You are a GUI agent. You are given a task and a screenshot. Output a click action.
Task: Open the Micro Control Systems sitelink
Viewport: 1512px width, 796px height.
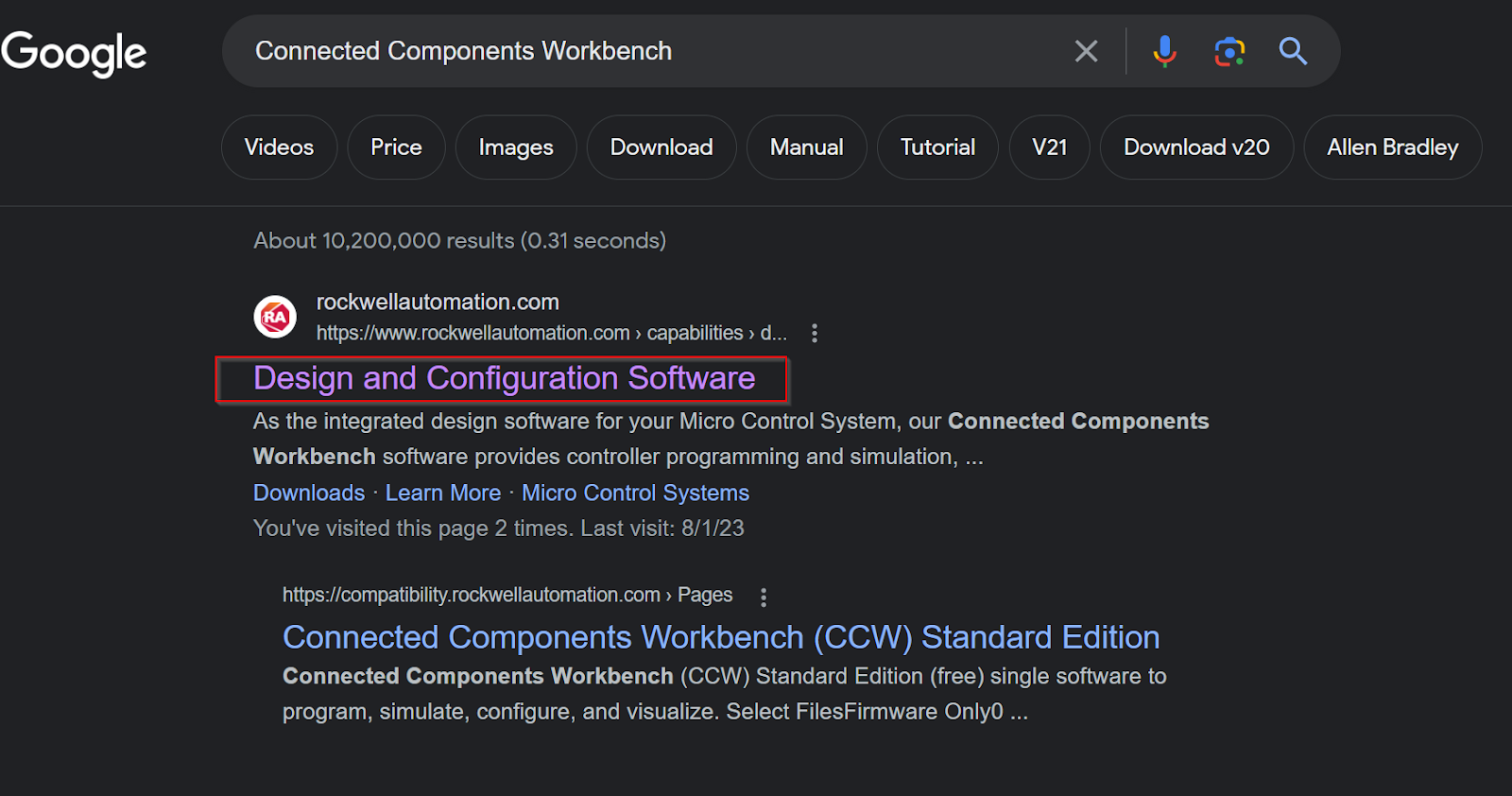(635, 493)
